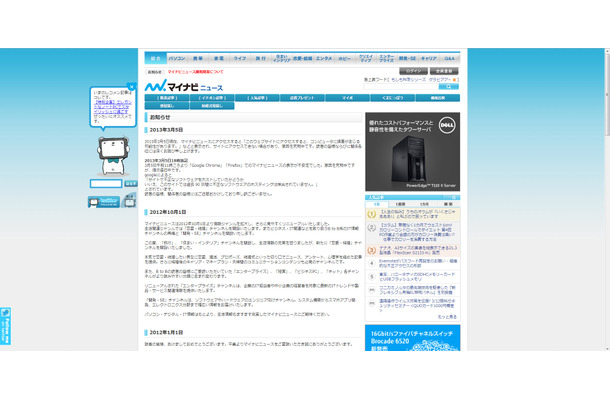
Task: Click the search magnifier button
Action: pyautogui.click(x=449, y=87)
